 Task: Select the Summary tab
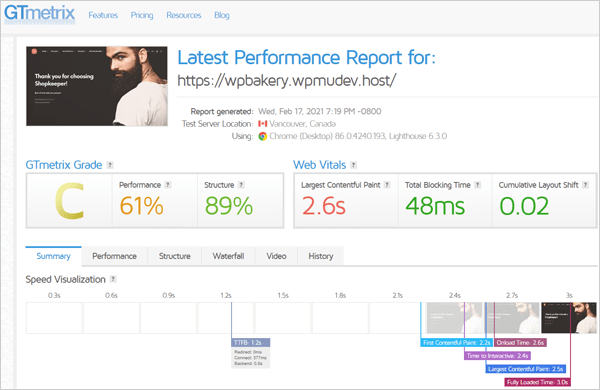click(x=54, y=256)
